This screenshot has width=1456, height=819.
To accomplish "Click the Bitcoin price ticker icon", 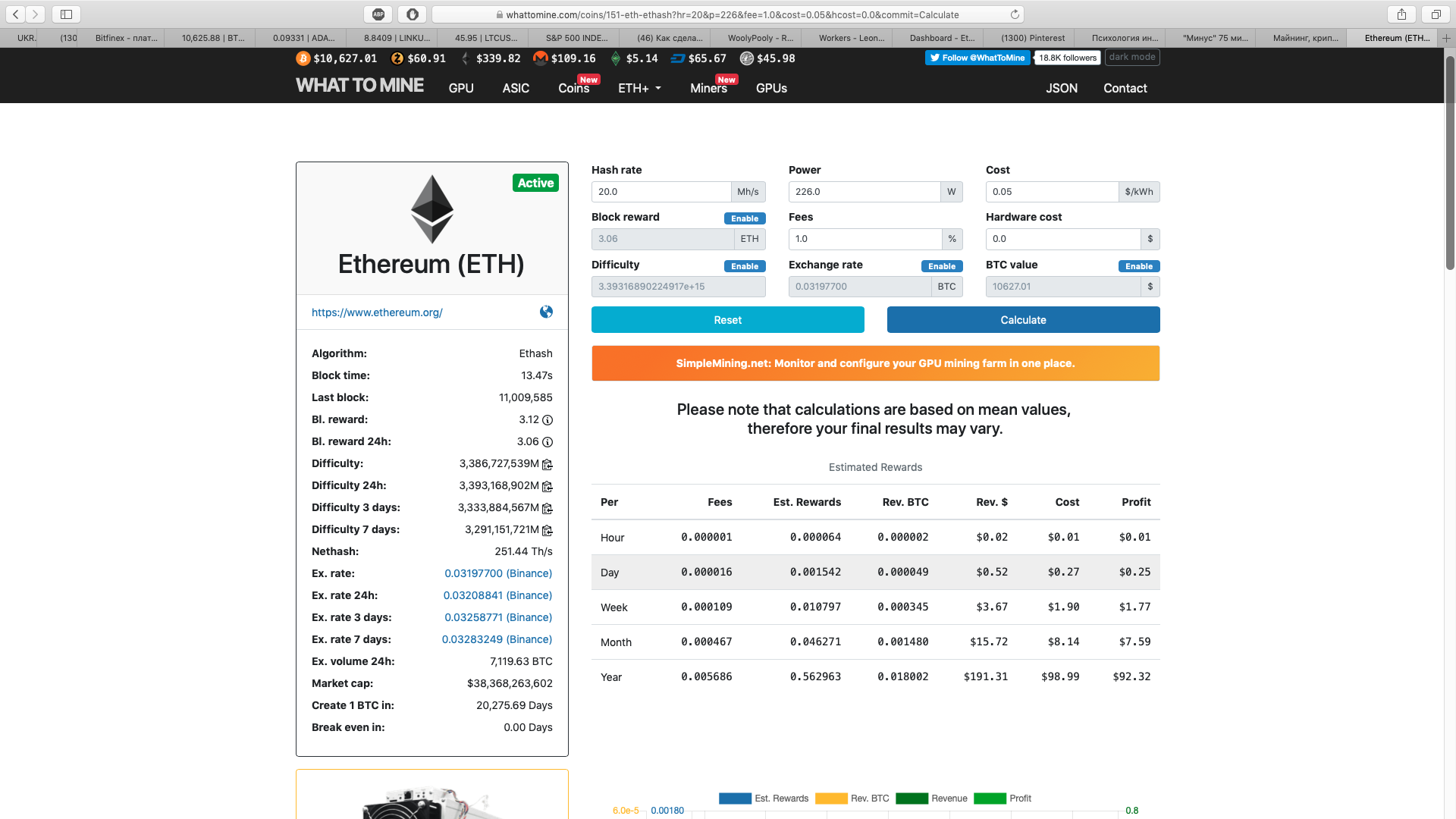I will click(303, 58).
